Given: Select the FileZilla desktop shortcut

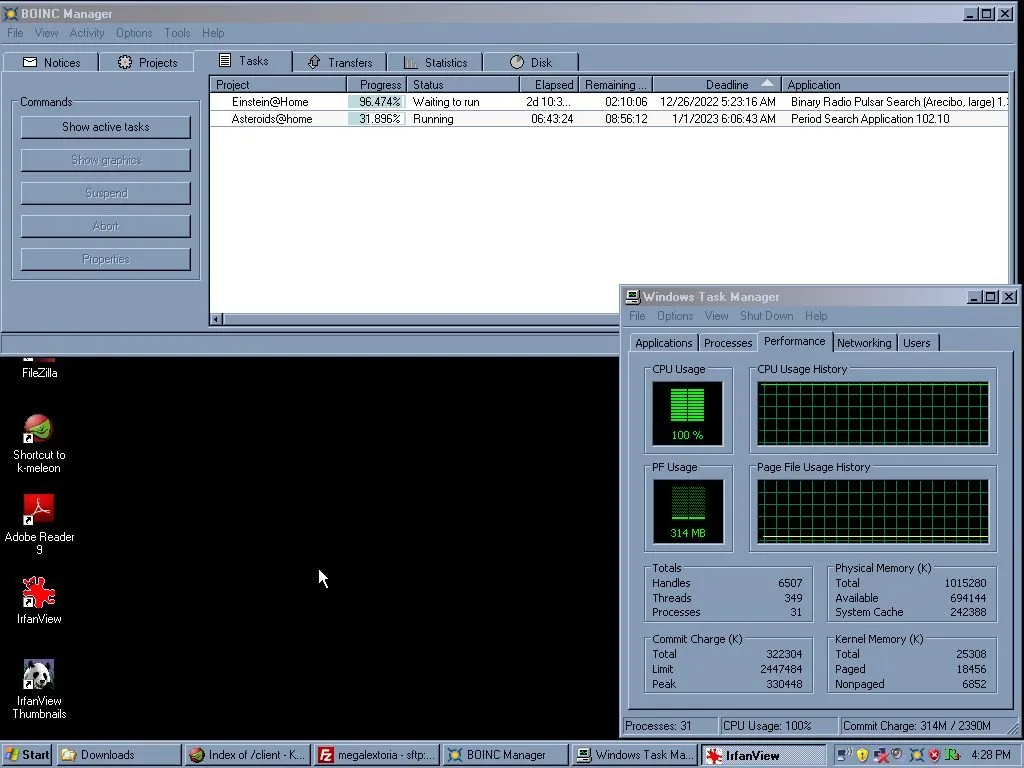Looking at the screenshot, I should coord(39,372).
